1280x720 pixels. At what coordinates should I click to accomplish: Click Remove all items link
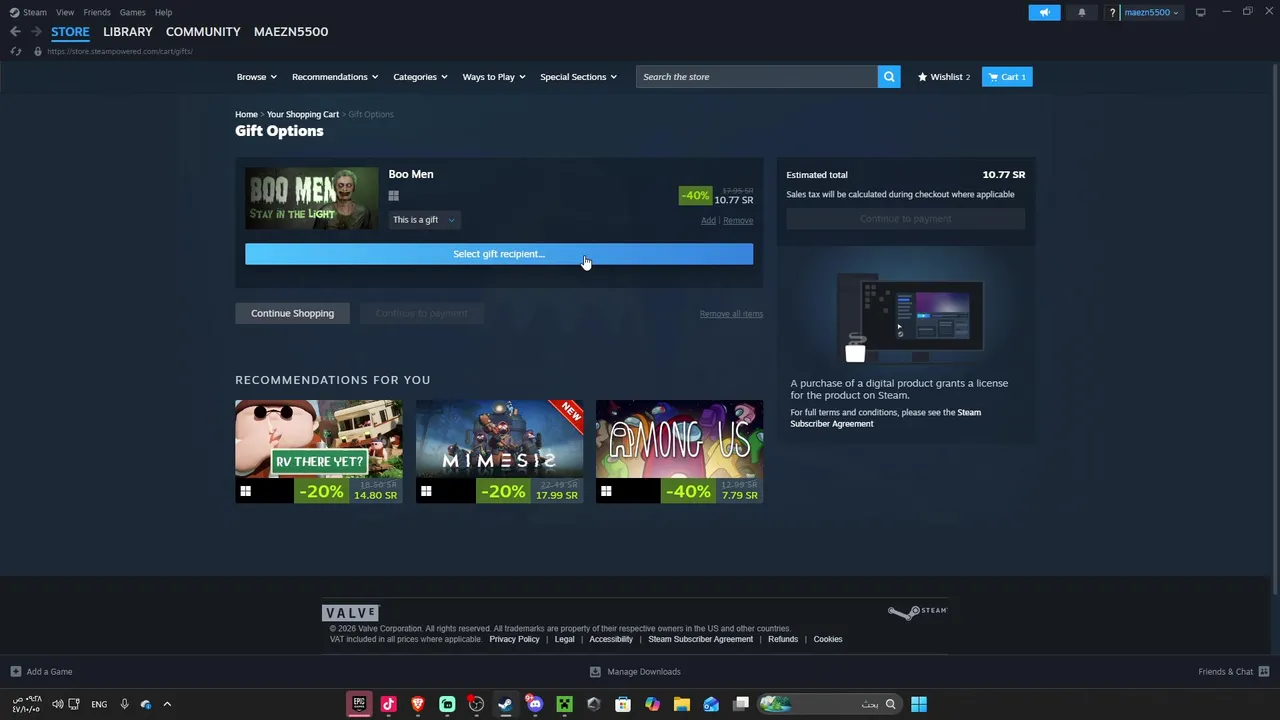coord(731,314)
